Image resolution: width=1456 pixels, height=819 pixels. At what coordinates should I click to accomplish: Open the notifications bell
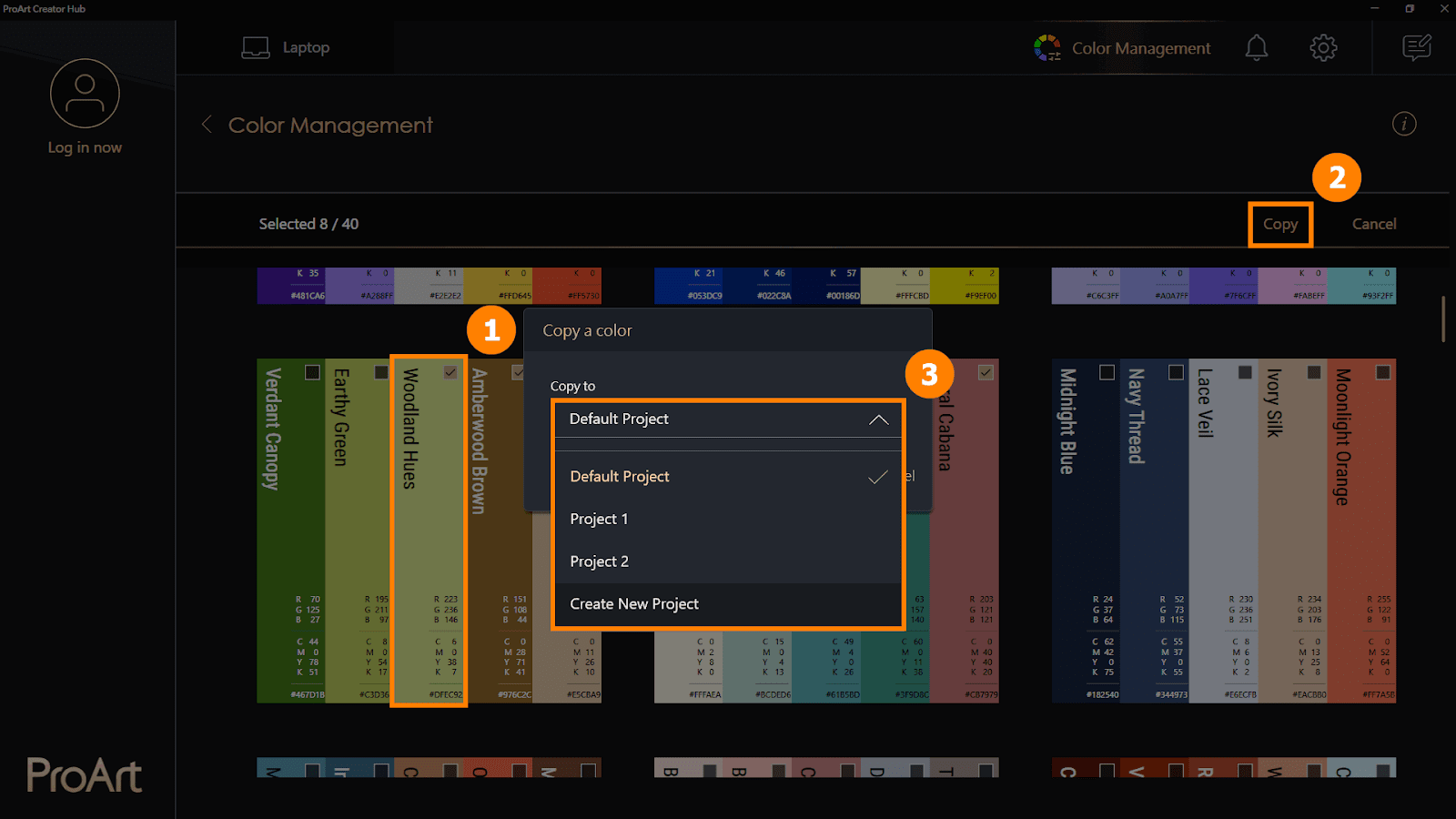tap(1257, 47)
